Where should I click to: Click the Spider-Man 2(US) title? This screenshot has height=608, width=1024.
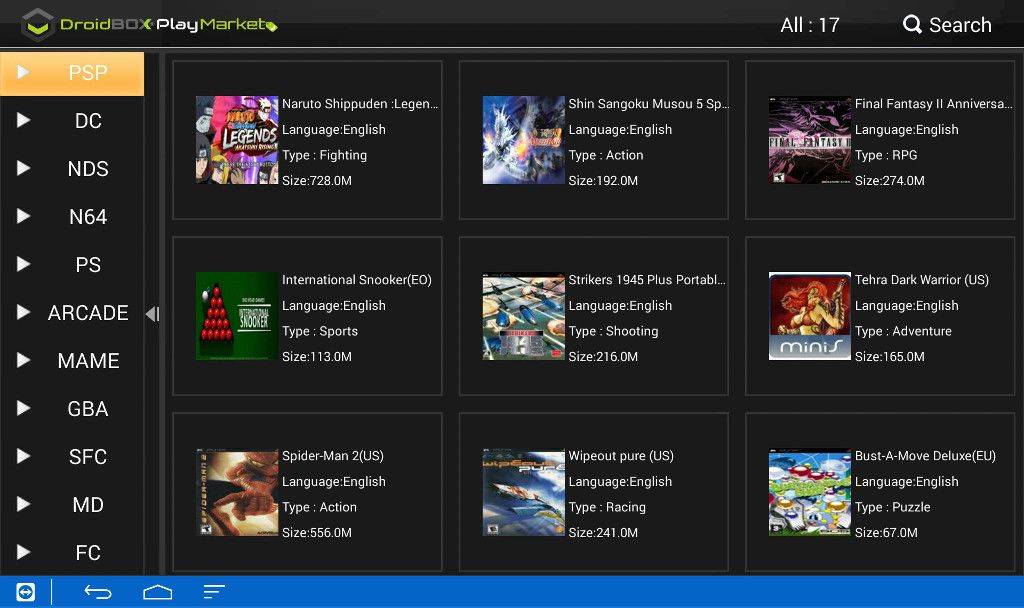click(x=333, y=456)
